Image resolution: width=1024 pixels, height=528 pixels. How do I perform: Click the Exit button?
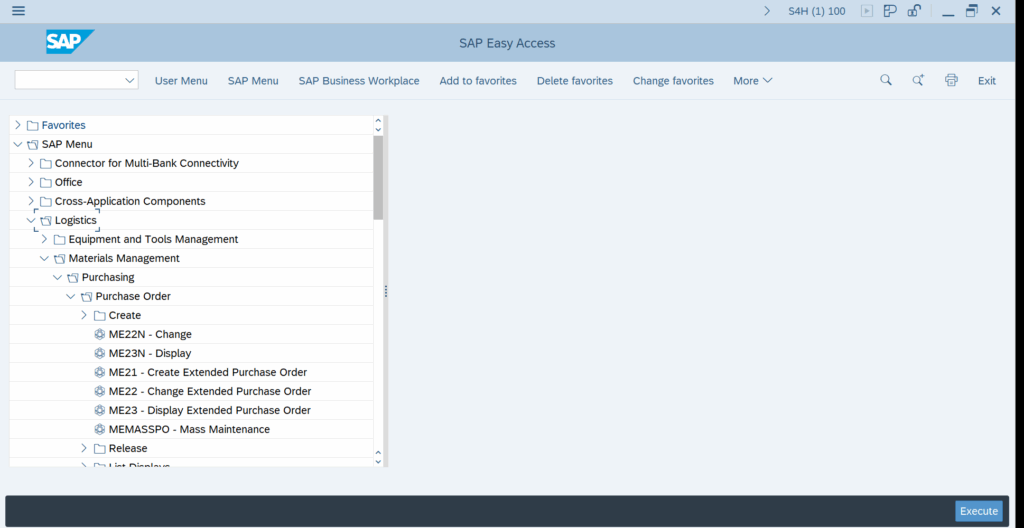986,80
